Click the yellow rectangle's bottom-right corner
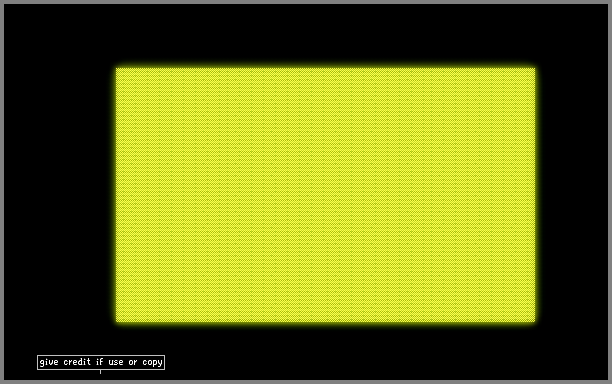This screenshot has width=612, height=384. pos(535,322)
